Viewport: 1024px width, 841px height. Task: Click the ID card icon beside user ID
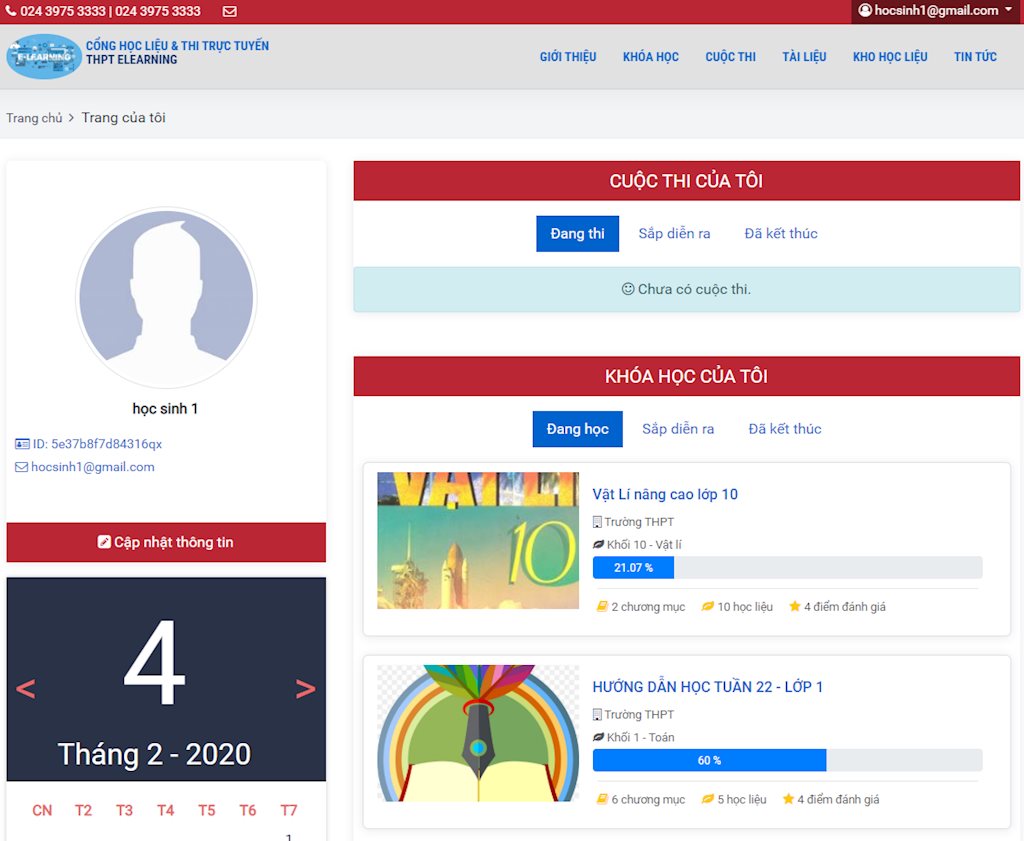(x=22, y=444)
